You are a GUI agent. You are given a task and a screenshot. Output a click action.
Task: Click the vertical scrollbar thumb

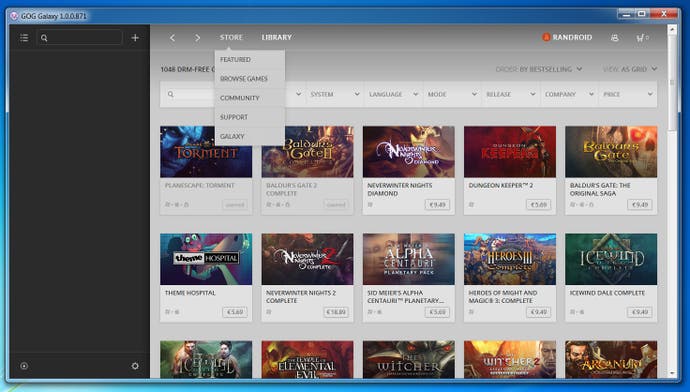(x=672, y=82)
